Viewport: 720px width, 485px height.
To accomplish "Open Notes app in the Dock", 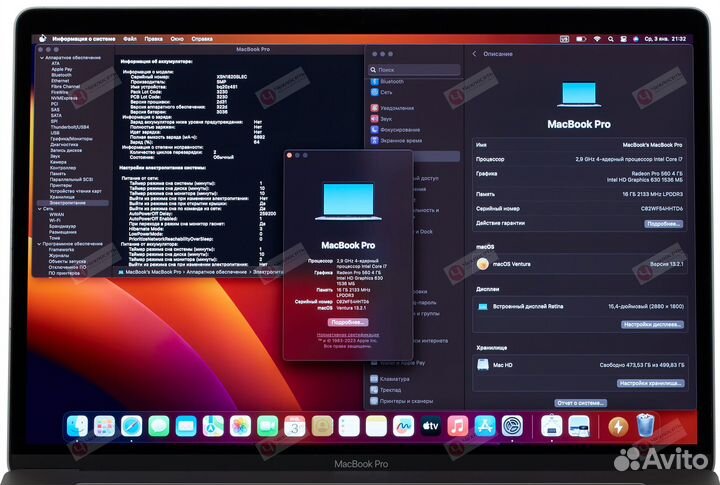I will 377,426.
